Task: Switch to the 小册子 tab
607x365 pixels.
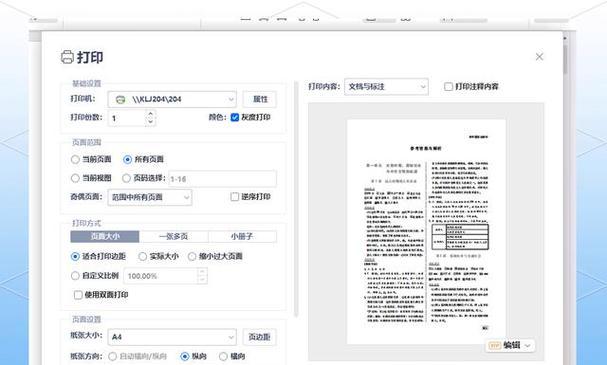Action: pos(242,236)
